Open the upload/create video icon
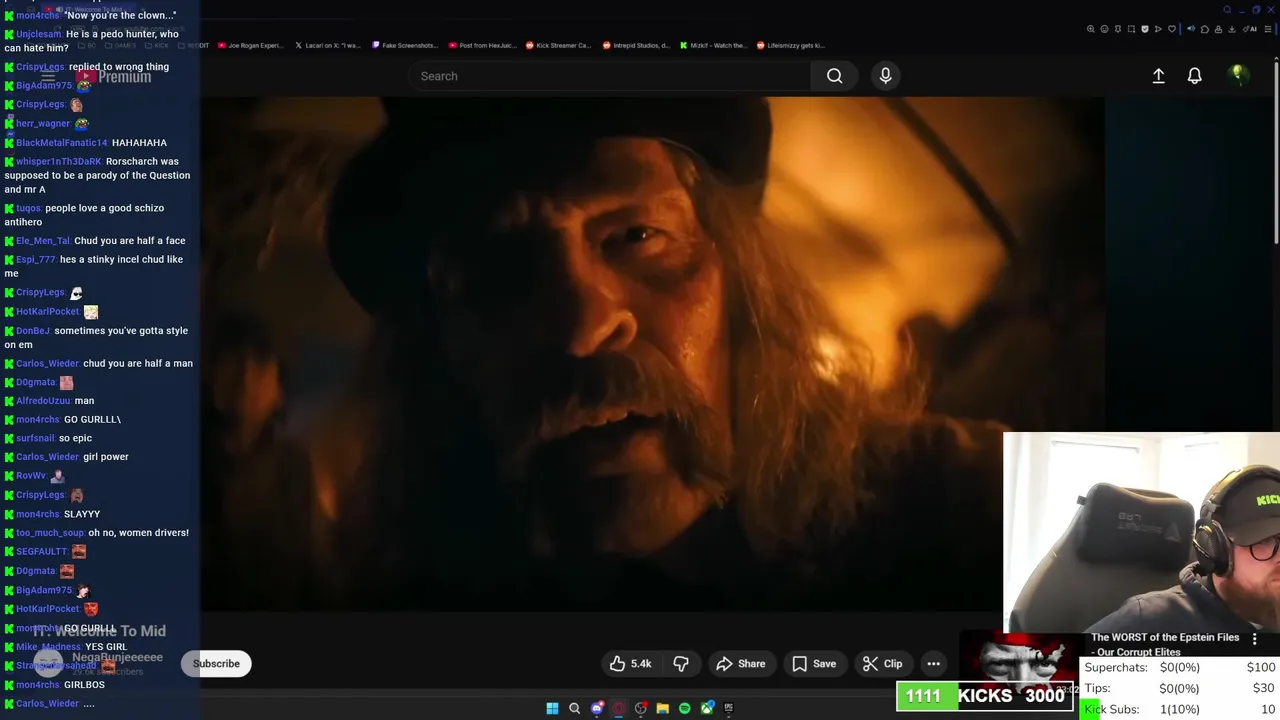The height and width of the screenshot is (720, 1280). point(1158,76)
